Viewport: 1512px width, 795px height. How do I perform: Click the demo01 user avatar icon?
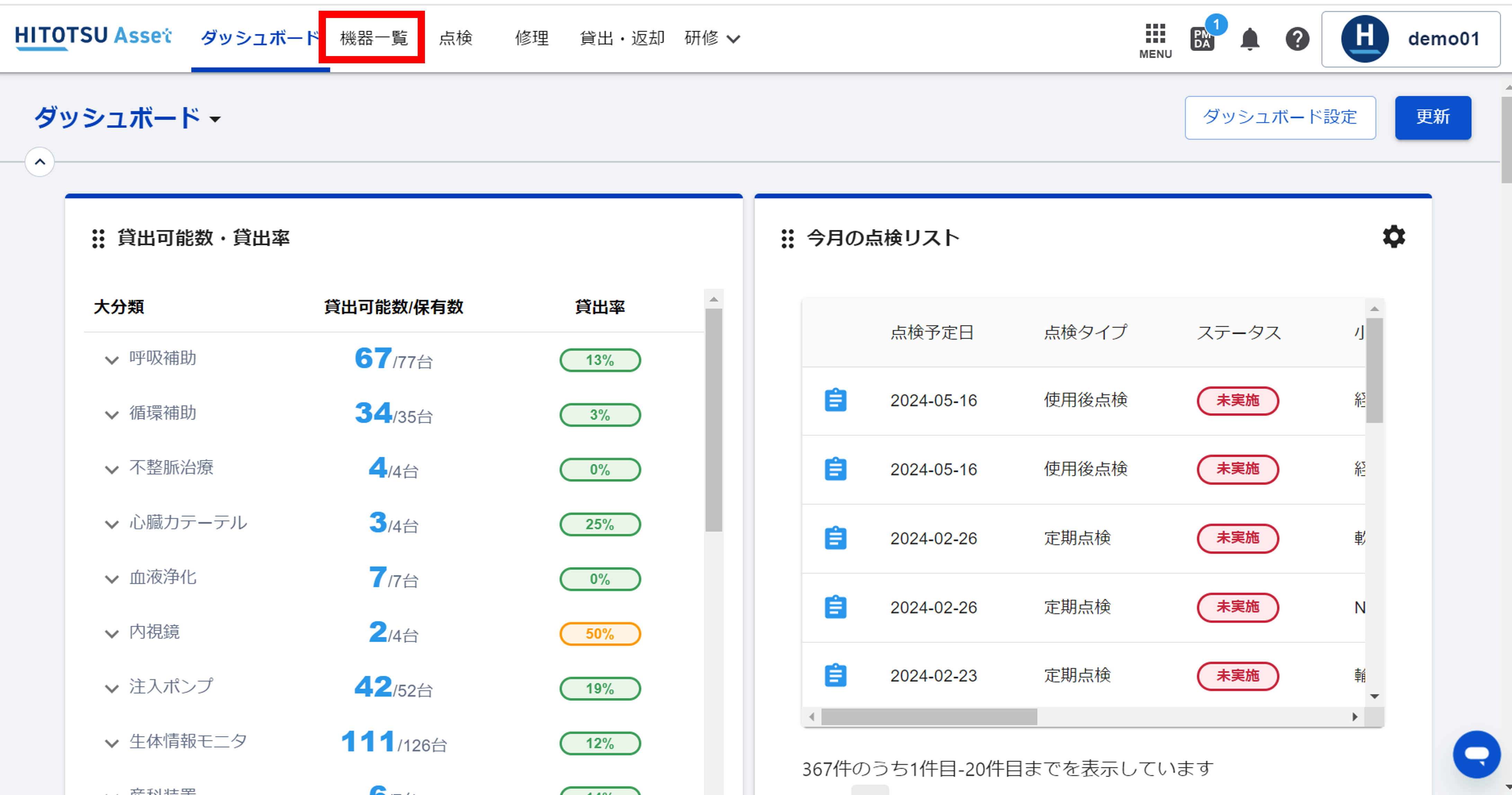pyautogui.click(x=1365, y=39)
